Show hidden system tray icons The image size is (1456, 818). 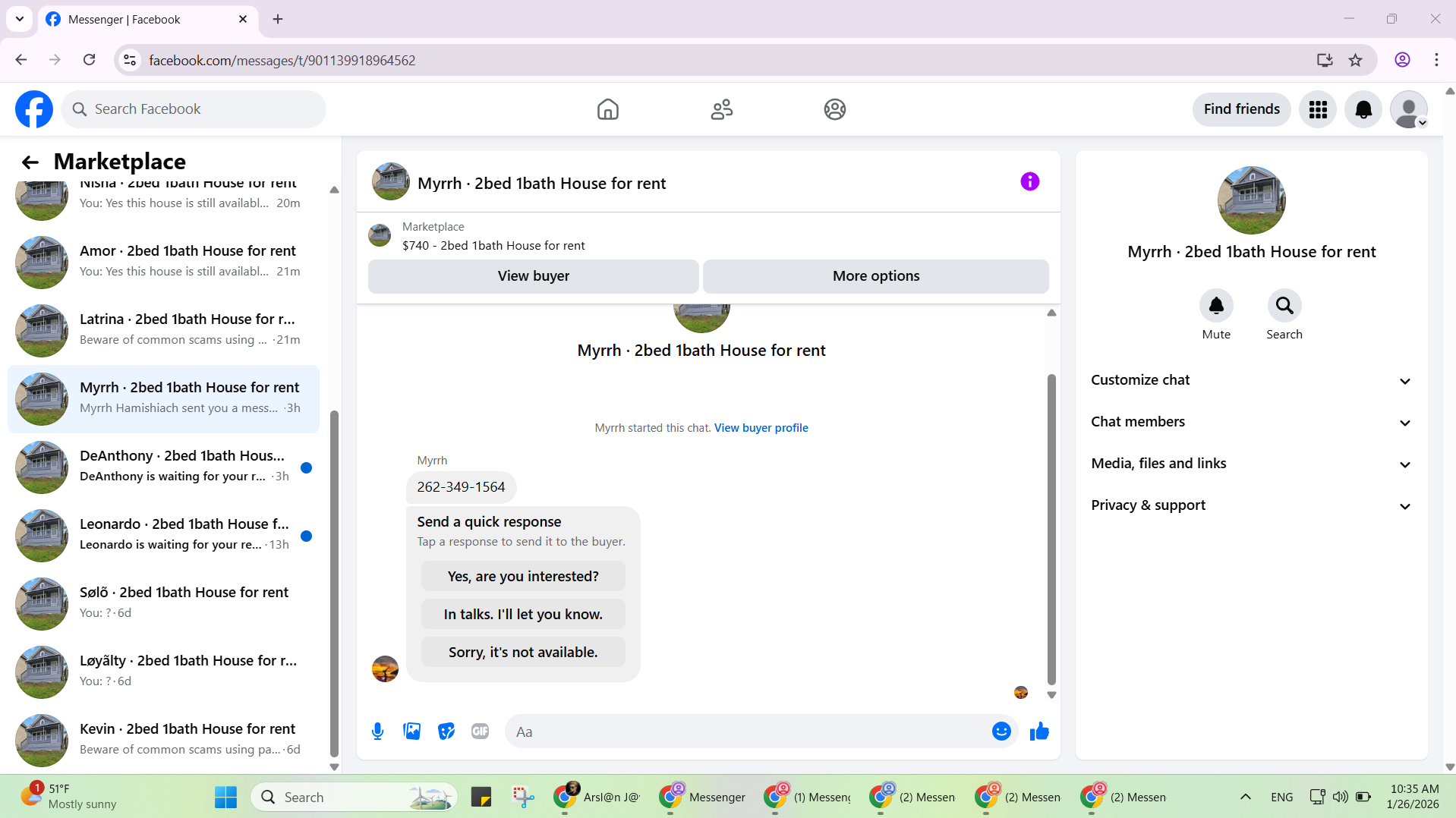(x=1245, y=797)
